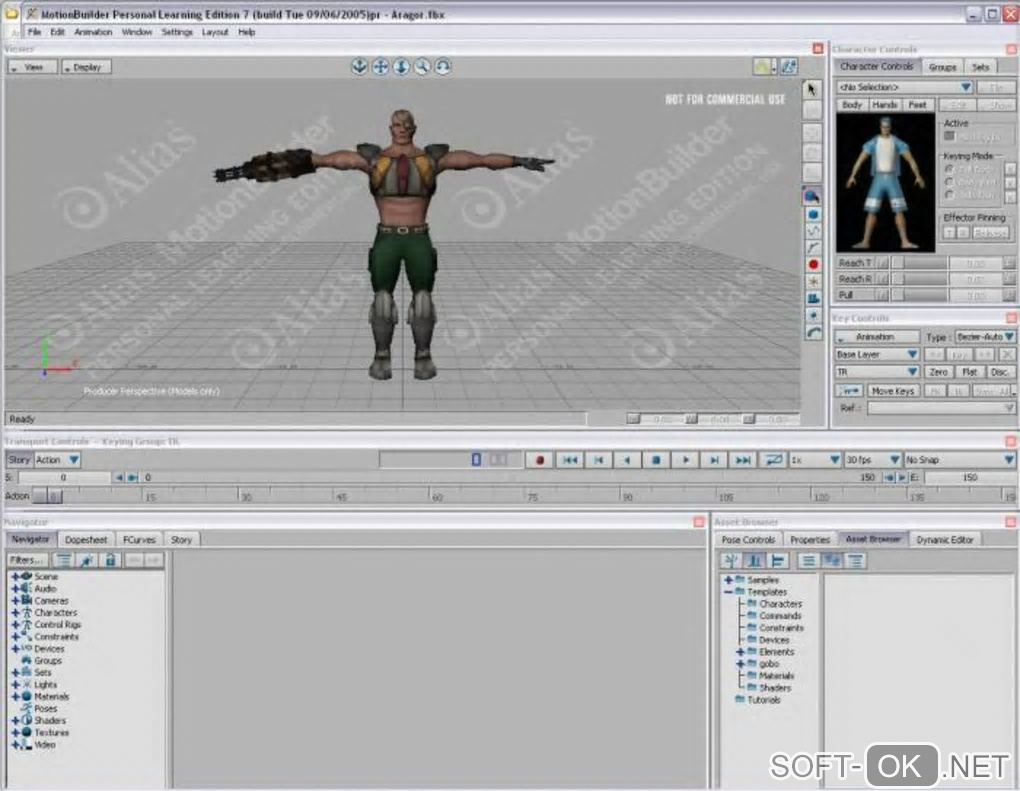Screen dimensions: 1020x791
Task: Click the lock icon in Navigator toolbar
Action: click(111, 560)
